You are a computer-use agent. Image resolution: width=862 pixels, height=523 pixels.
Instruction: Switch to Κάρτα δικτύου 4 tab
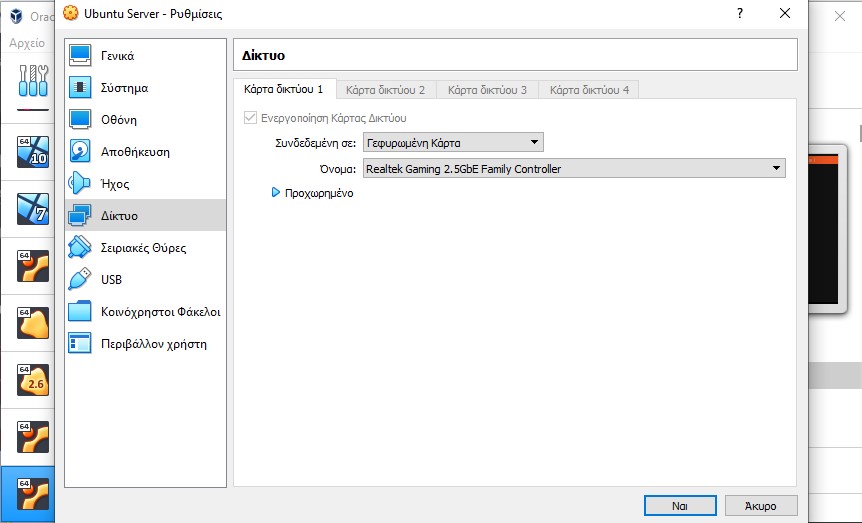[x=589, y=90]
